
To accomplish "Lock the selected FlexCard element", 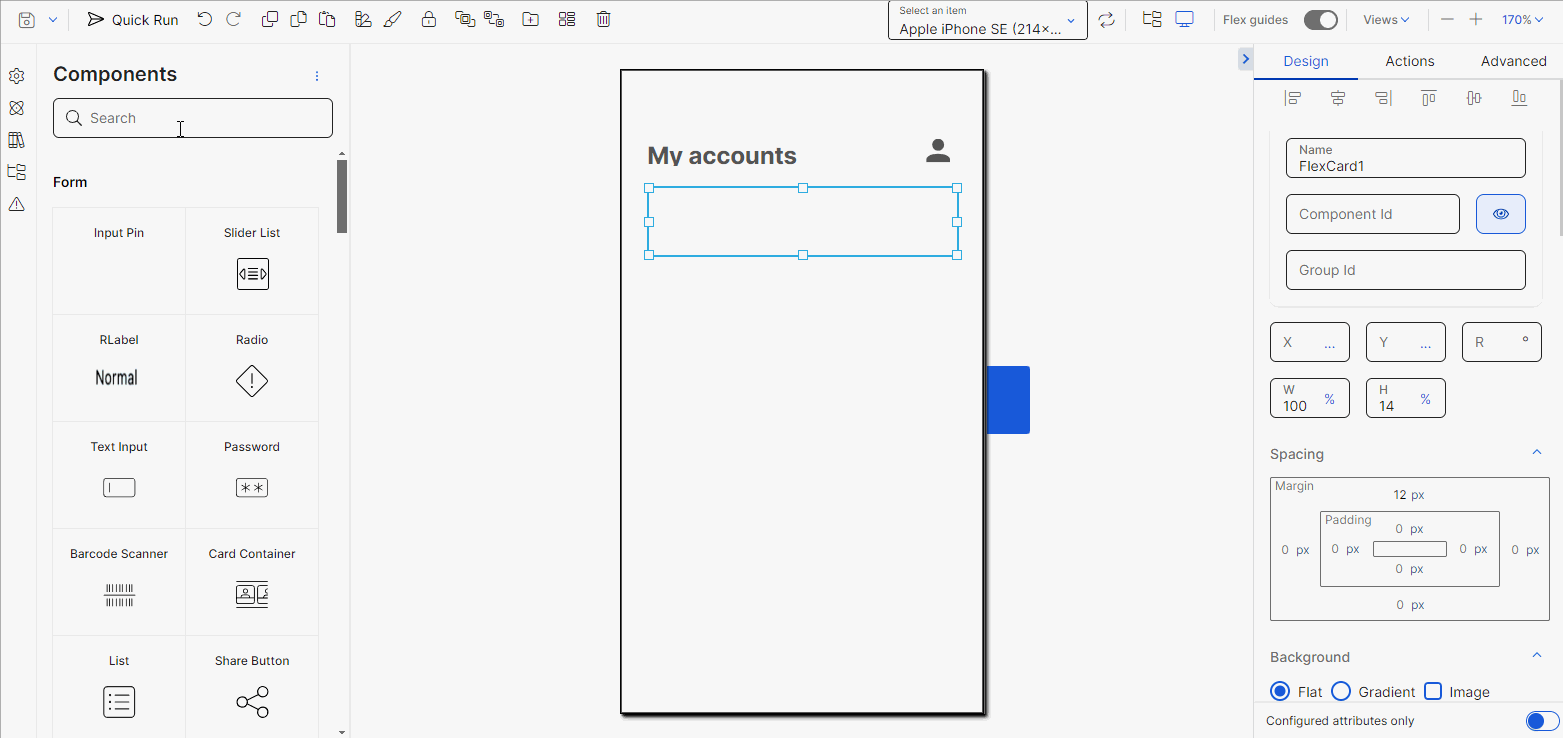I will pos(429,18).
